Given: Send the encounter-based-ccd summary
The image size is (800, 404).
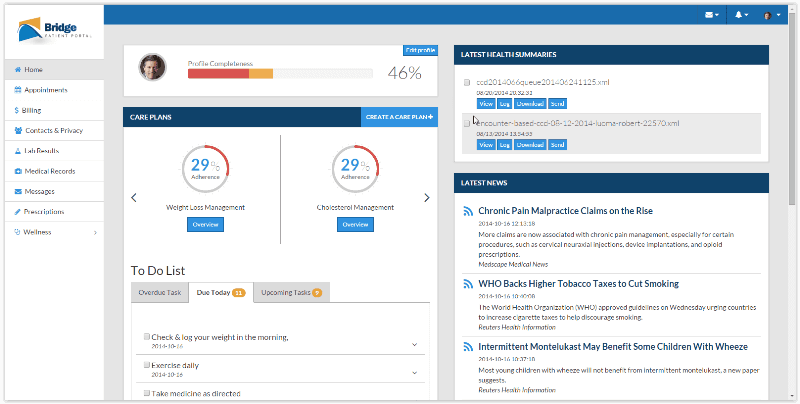Looking at the screenshot, I should click(x=558, y=145).
